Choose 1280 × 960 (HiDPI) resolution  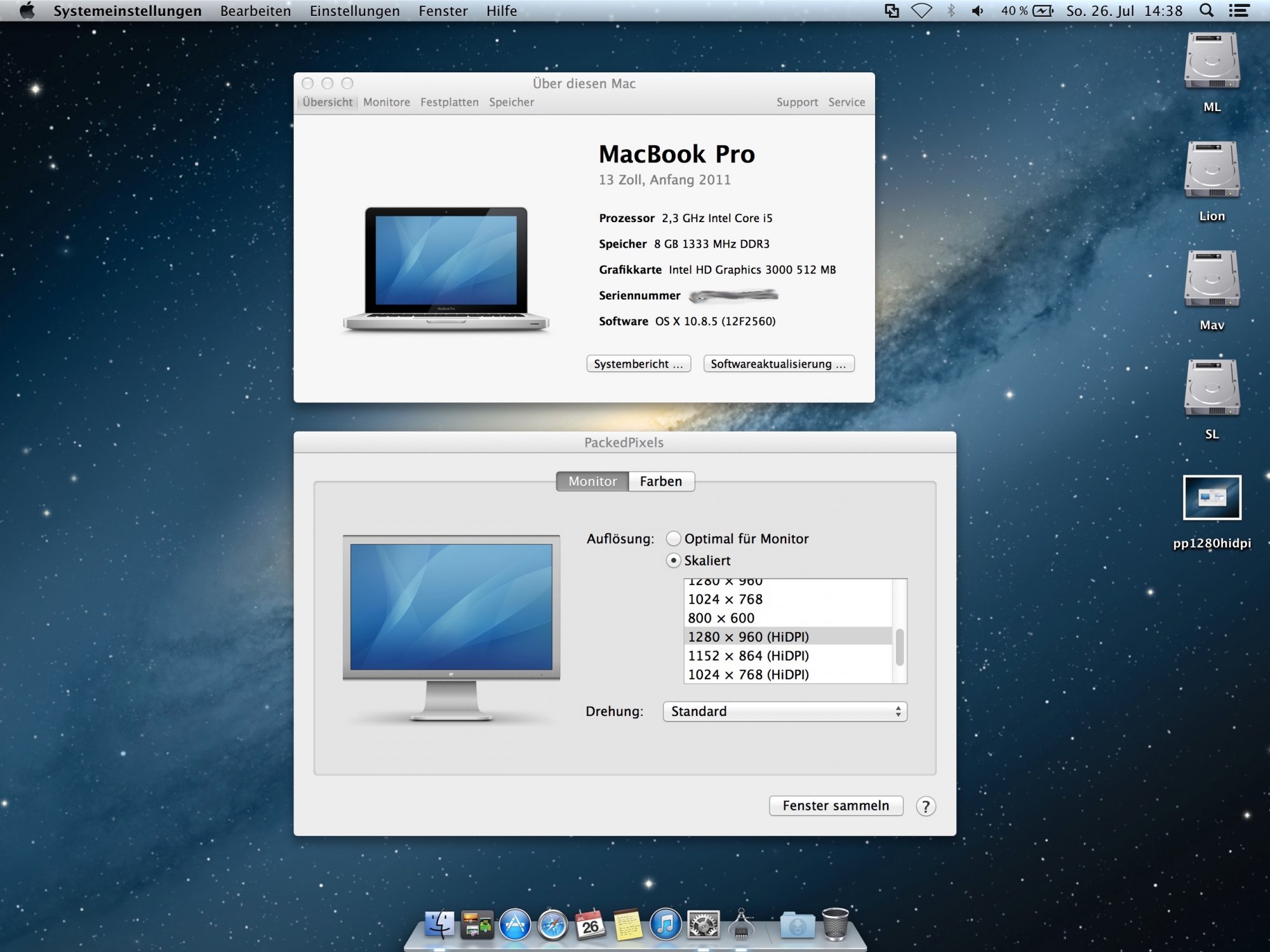787,637
